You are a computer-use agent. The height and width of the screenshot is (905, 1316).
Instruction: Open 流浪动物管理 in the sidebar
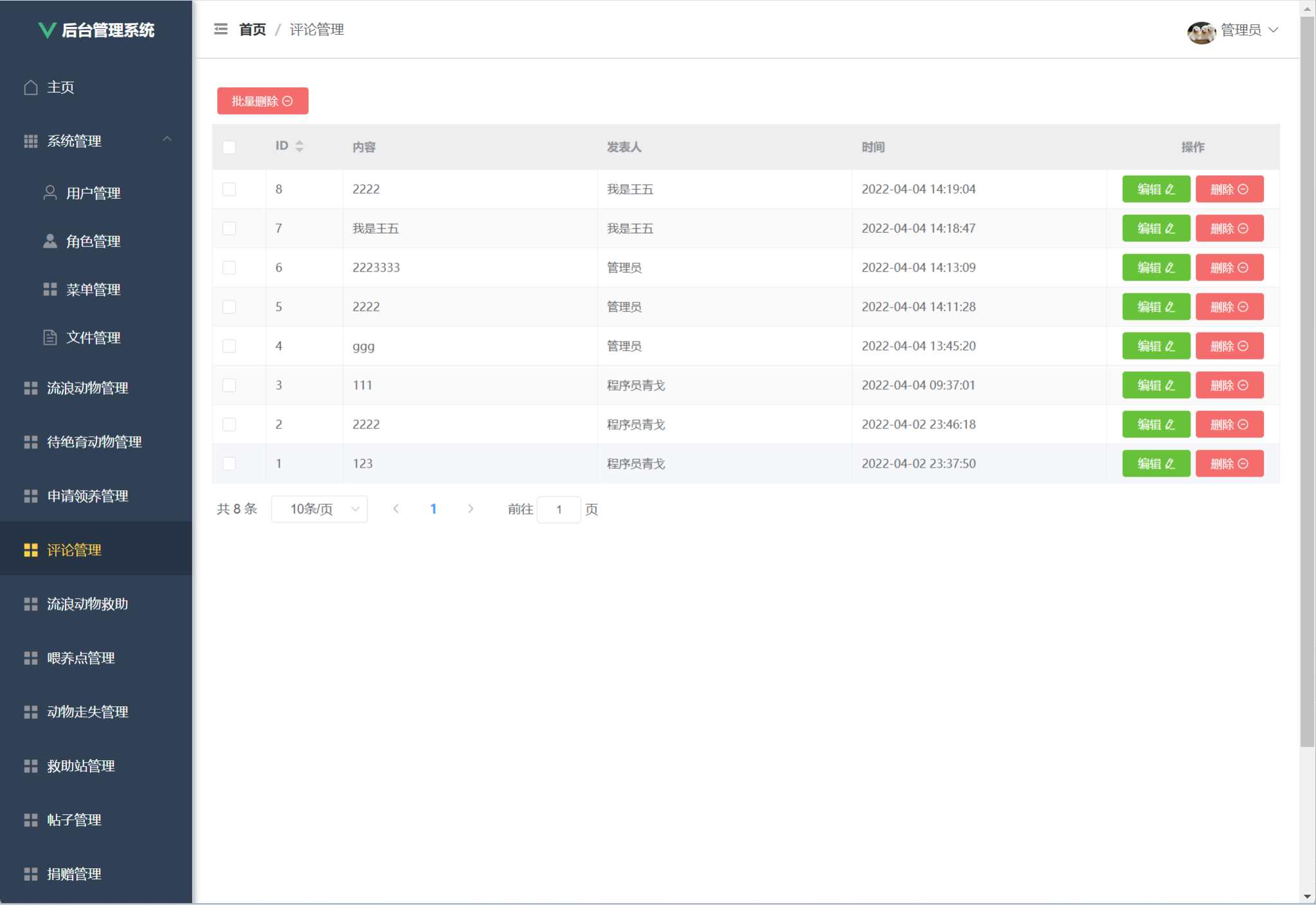(87, 388)
